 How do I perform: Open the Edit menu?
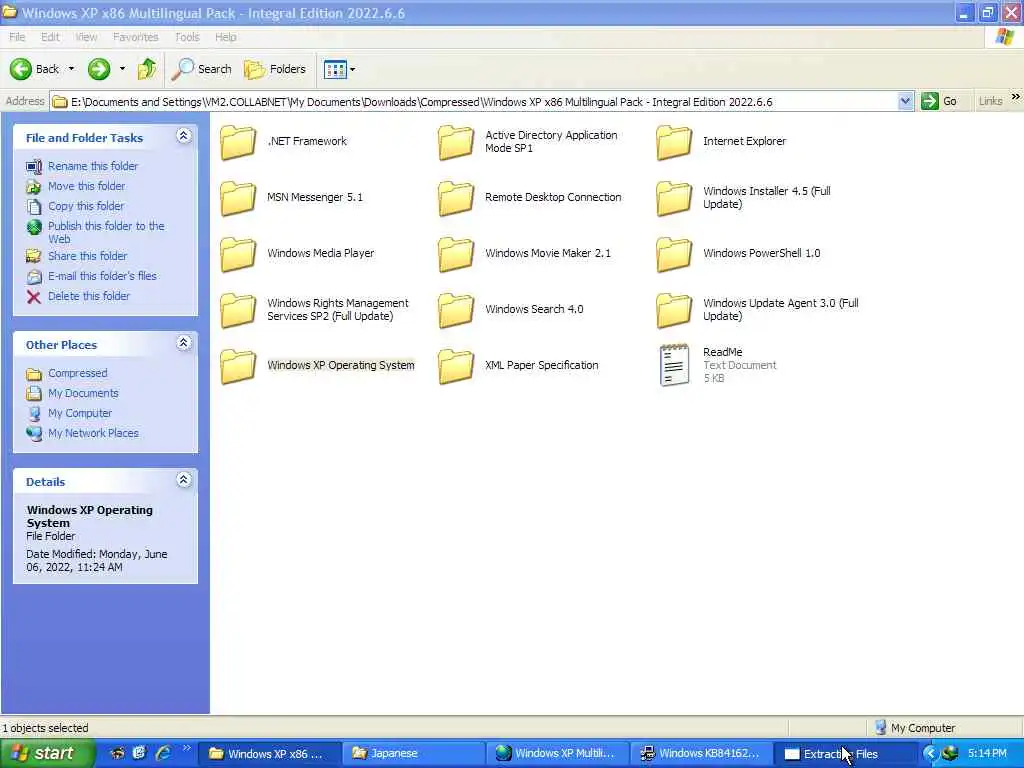pyautogui.click(x=50, y=37)
